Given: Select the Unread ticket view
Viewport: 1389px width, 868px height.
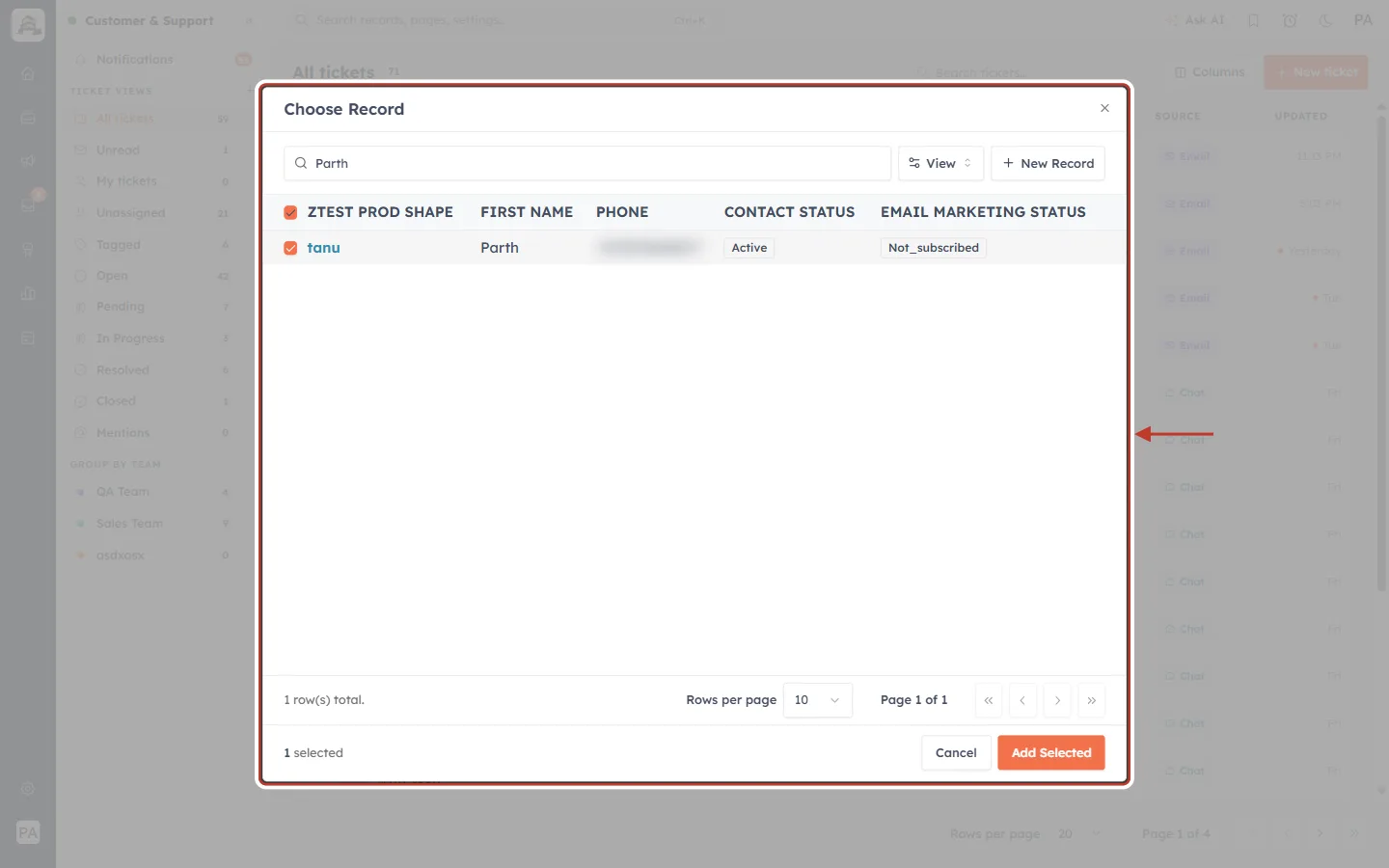Looking at the screenshot, I should click(x=152, y=150).
